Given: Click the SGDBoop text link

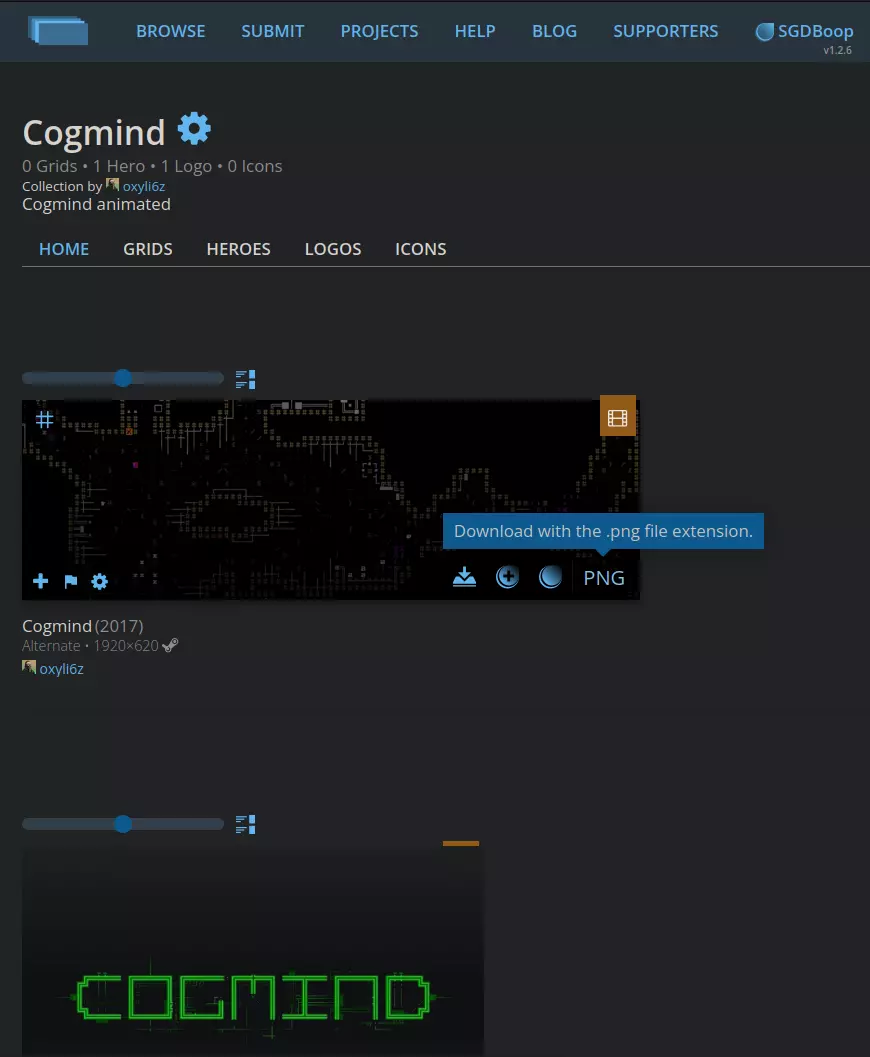Looking at the screenshot, I should pos(815,31).
